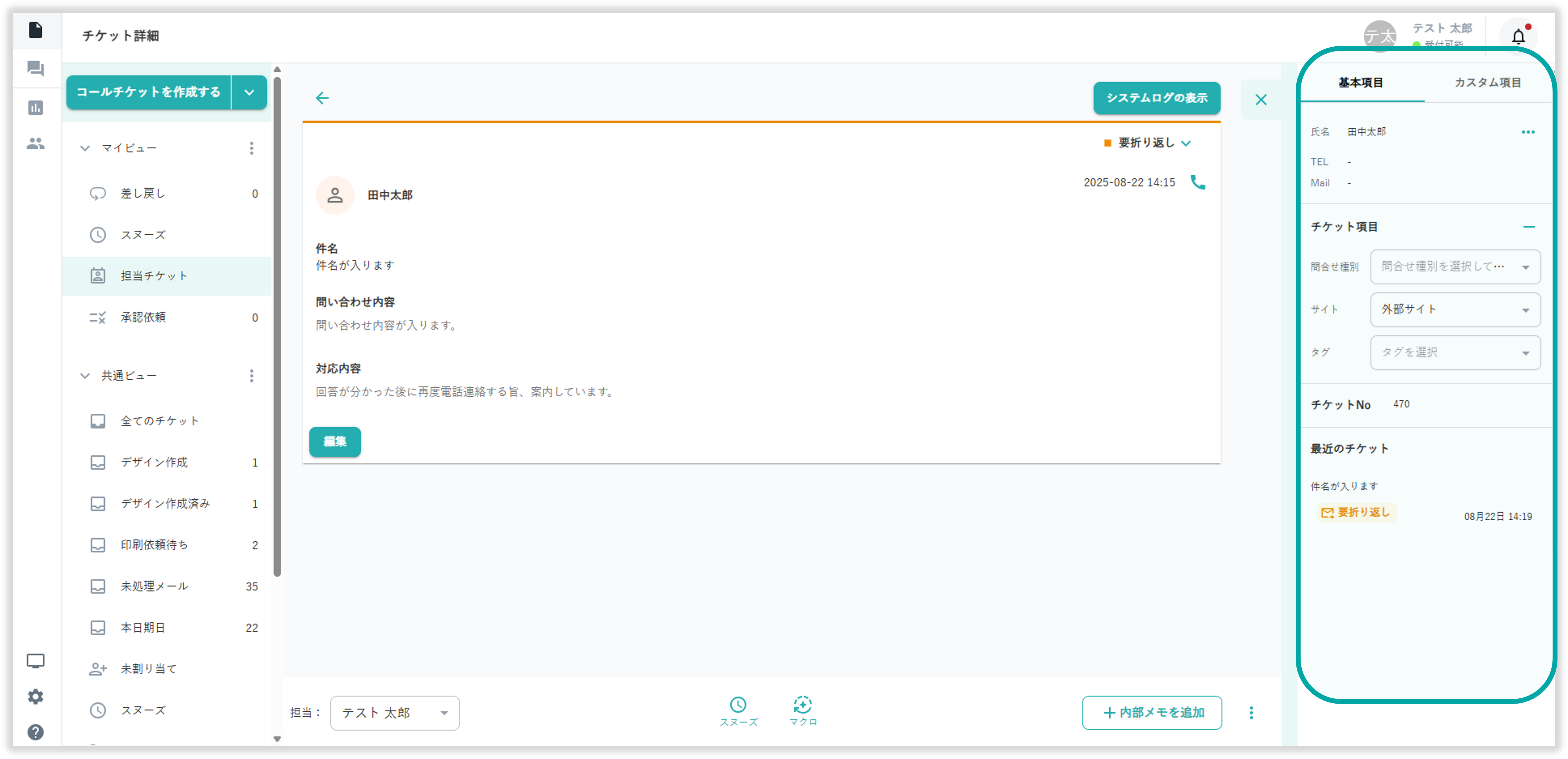Viewport: 1568px width, 759px height.
Task: Open the chat conversations sidebar icon
Action: (x=35, y=69)
